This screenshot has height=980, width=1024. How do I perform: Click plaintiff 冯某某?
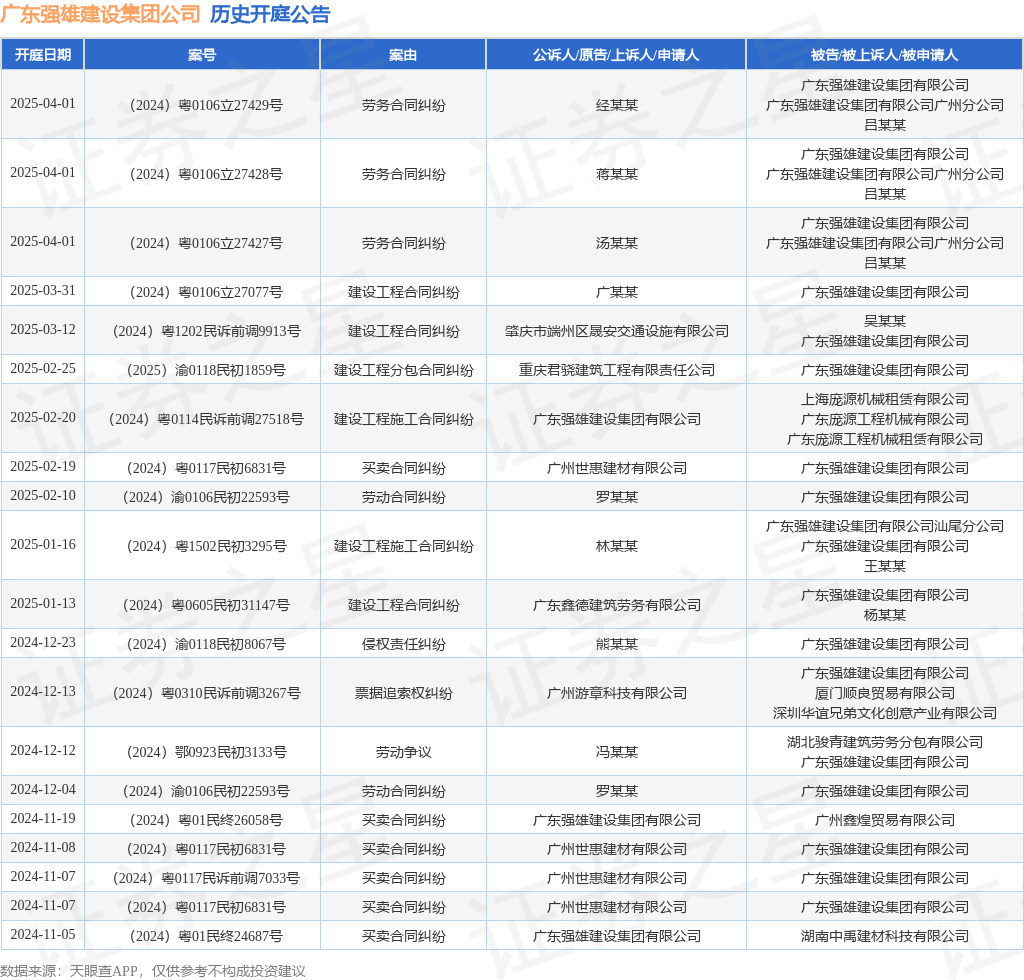616,752
